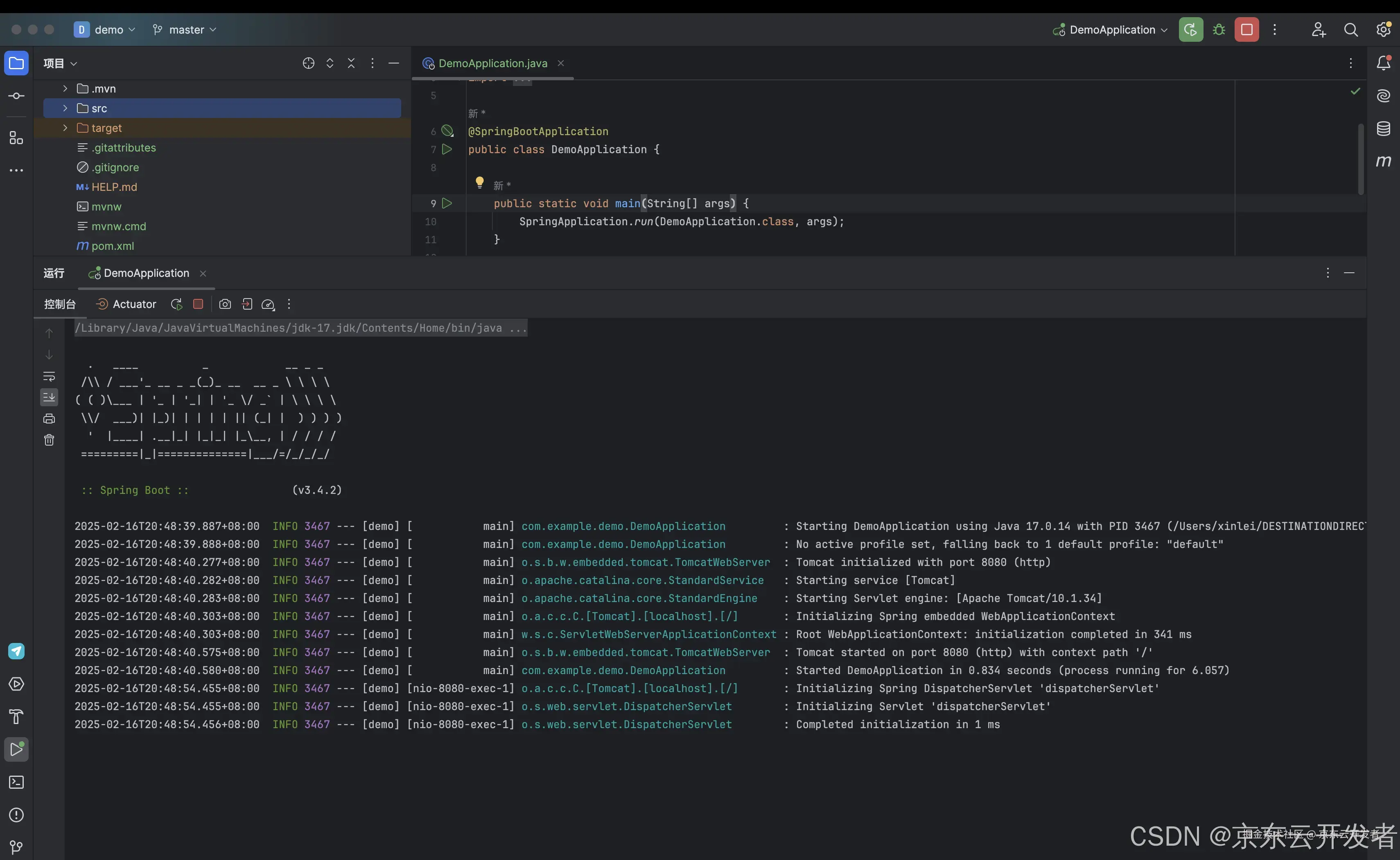Collapse all in project tree
1400x860 pixels.
click(351, 63)
